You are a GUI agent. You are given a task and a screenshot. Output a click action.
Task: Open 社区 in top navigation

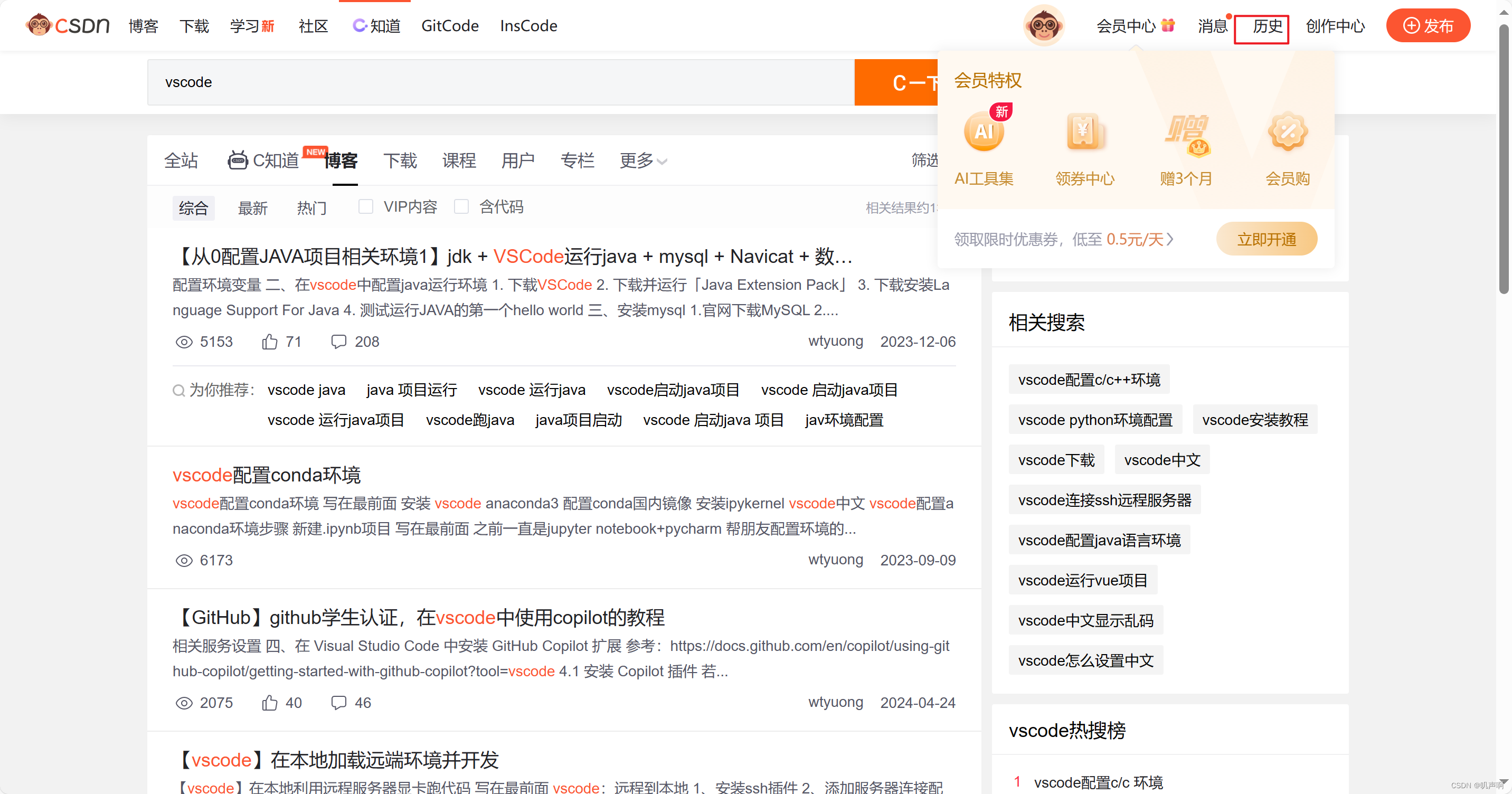(313, 26)
